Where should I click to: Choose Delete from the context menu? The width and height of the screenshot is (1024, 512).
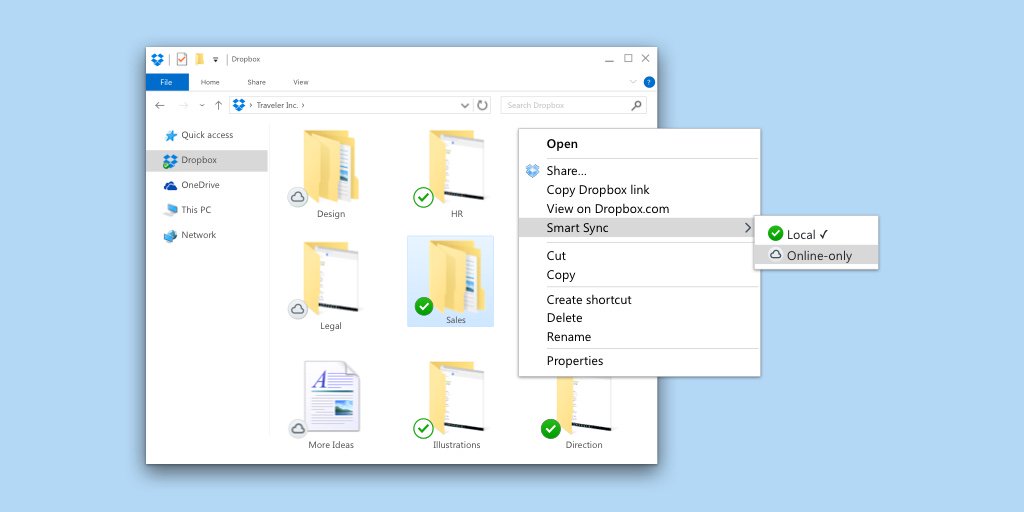tap(639, 318)
